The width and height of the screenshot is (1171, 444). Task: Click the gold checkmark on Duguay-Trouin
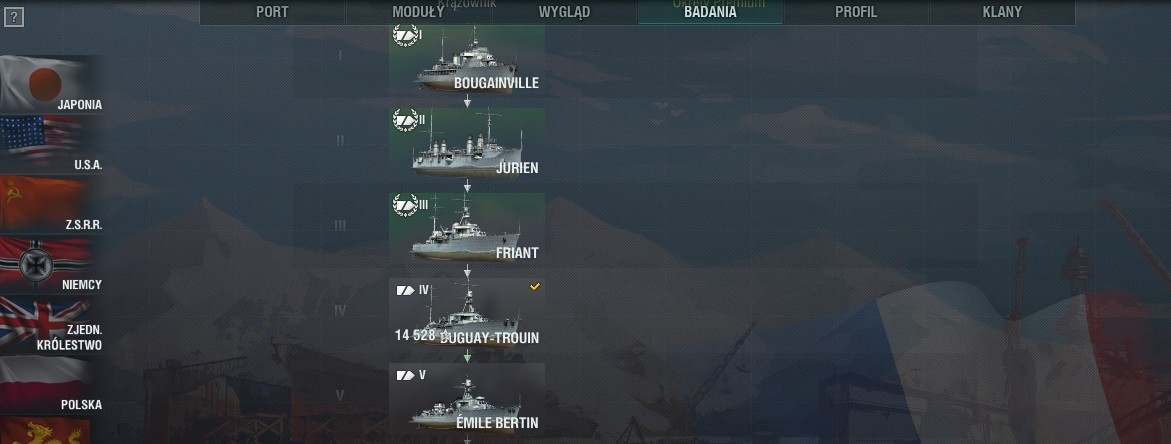pyautogui.click(x=535, y=287)
